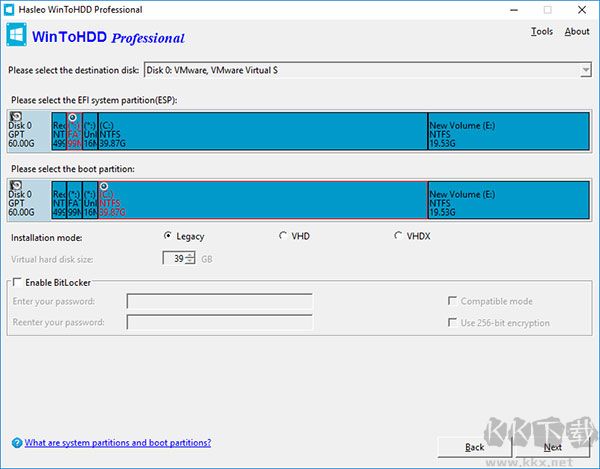
Task: Click the WinToHDD Windows logo icon
Action: point(16,34)
